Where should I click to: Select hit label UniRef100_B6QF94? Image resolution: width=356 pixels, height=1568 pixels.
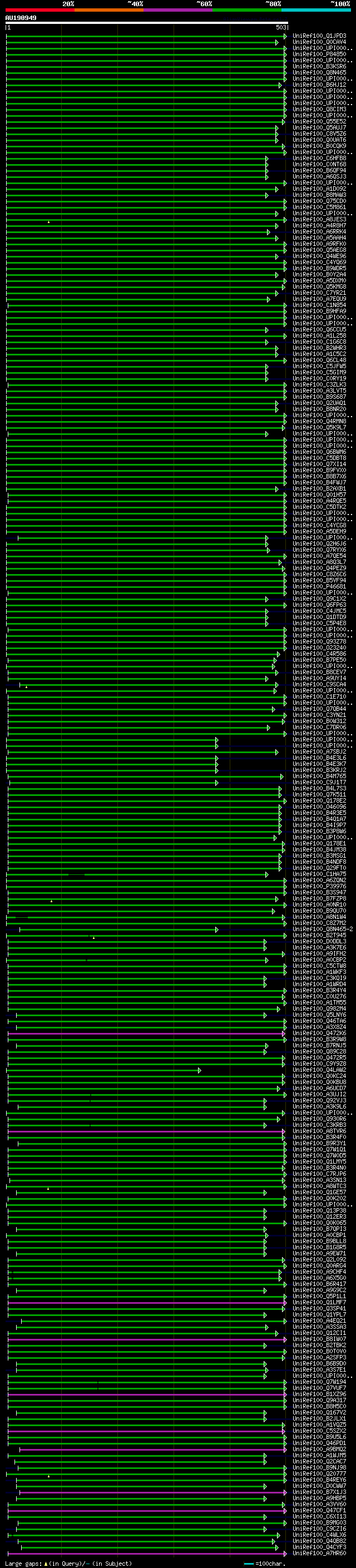point(319,170)
